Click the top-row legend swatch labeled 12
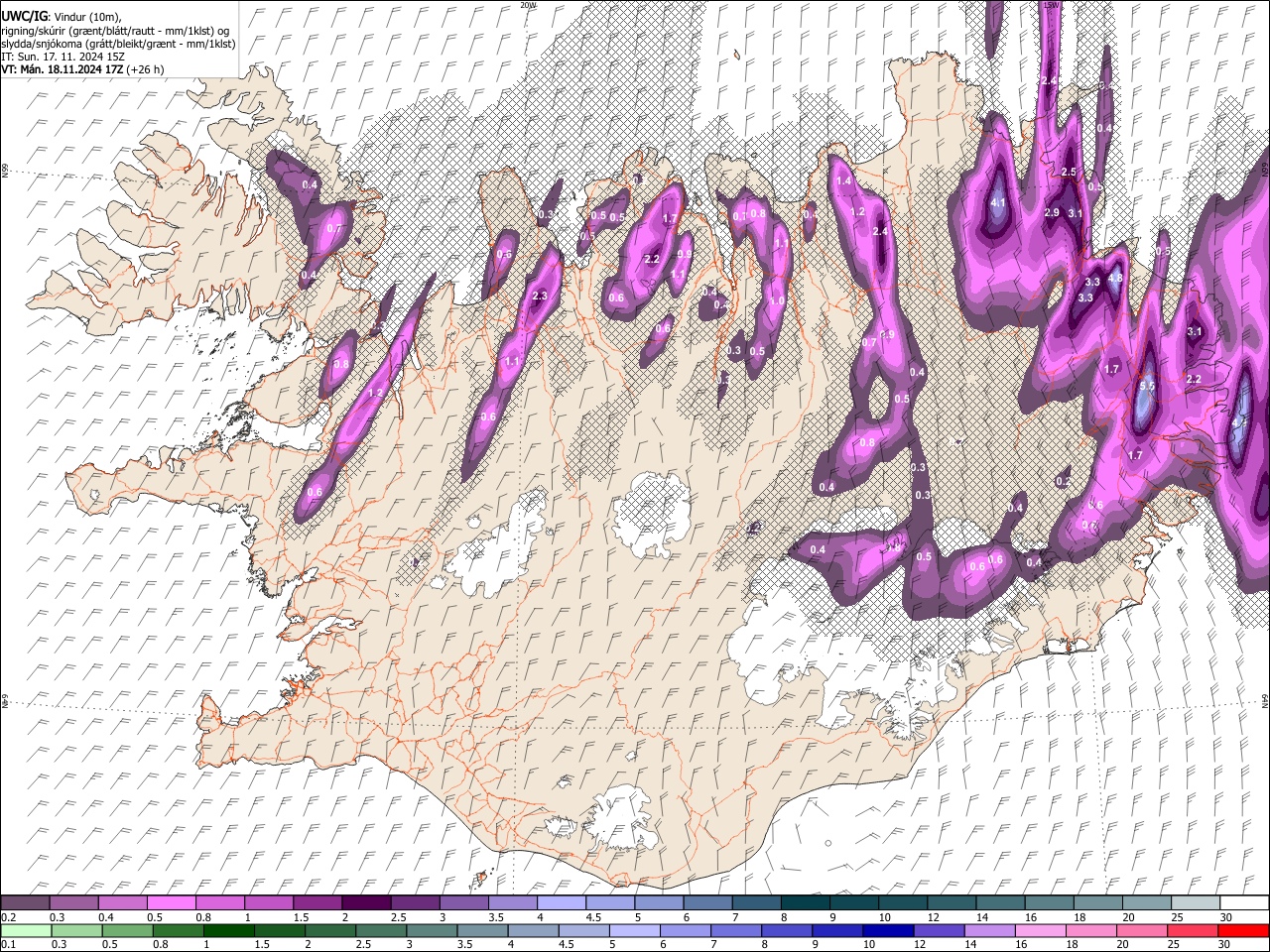 [x=951, y=903]
